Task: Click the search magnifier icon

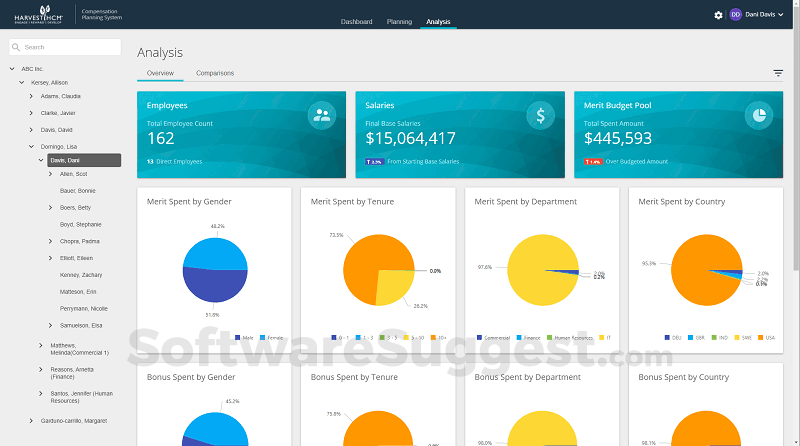Action: pyautogui.click(x=16, y=47)
